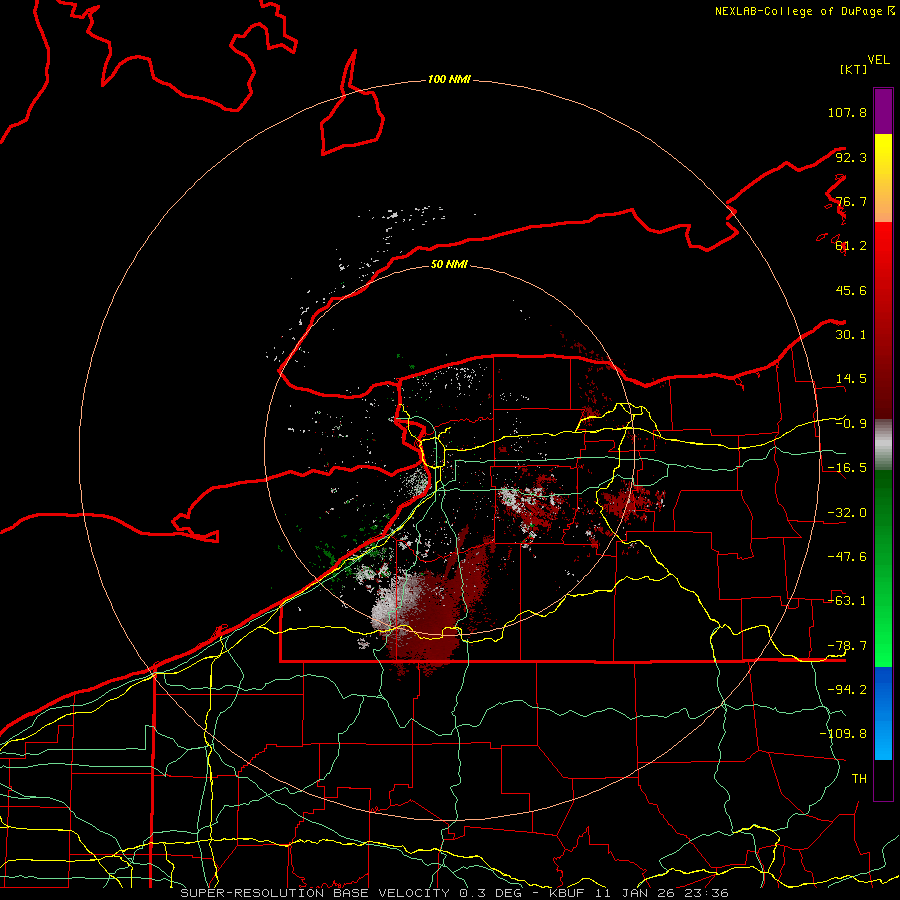Image resolution: width=900 pixels, height=900 pixels.
Task: Select the 14.5 scale value
Action: coord(851,379)
